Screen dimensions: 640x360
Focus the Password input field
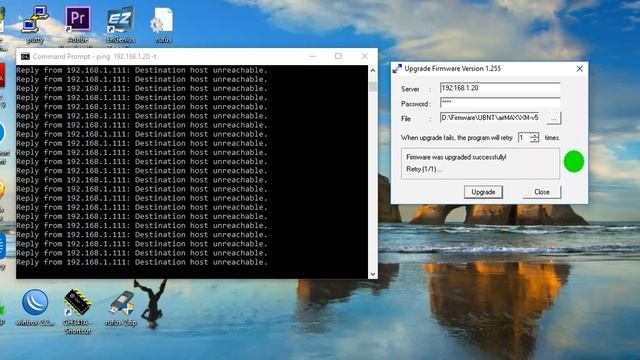click(x=500, y=102)
